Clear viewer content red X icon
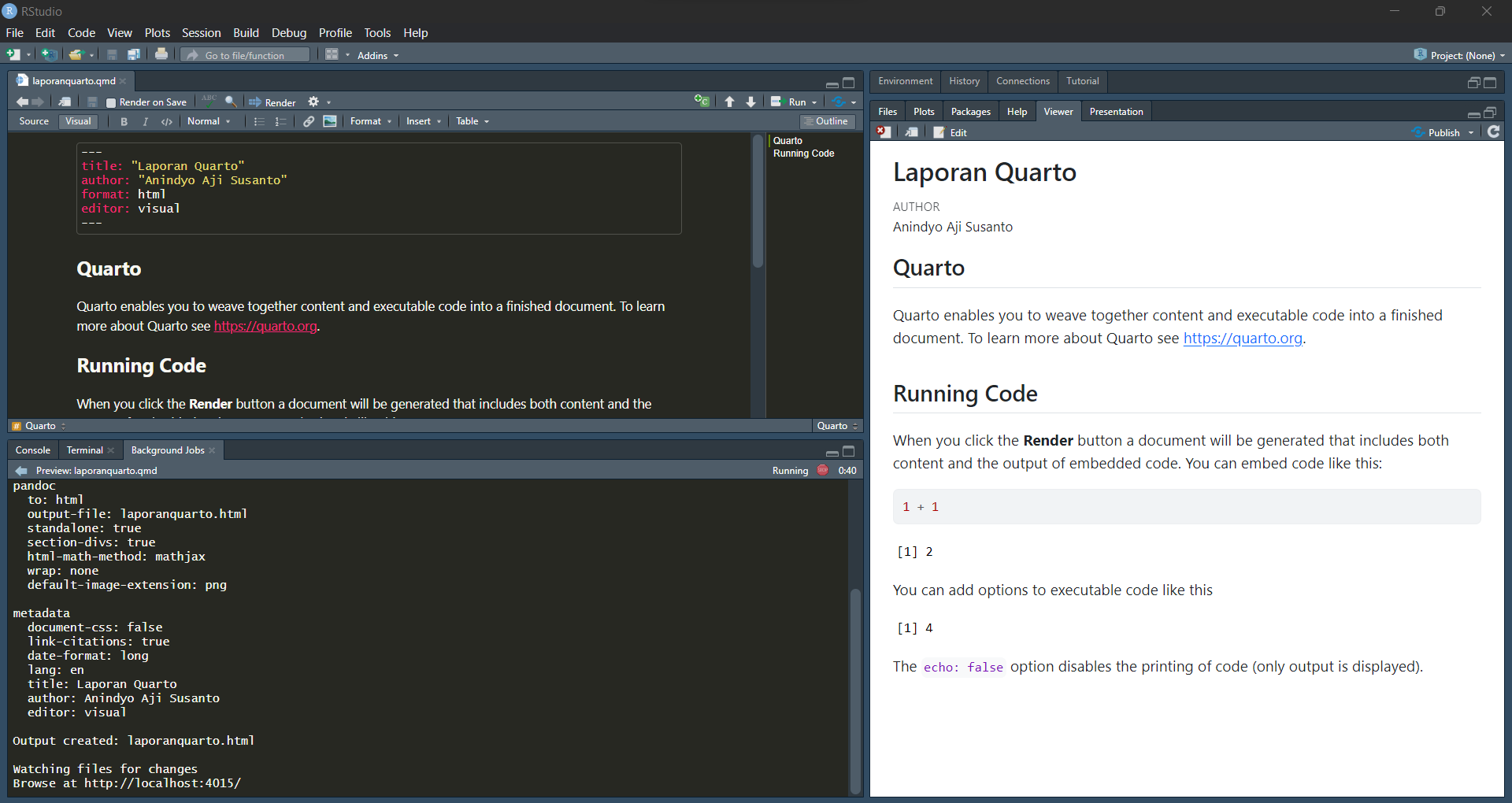The image size is (1512, 803). click(884, 132)
